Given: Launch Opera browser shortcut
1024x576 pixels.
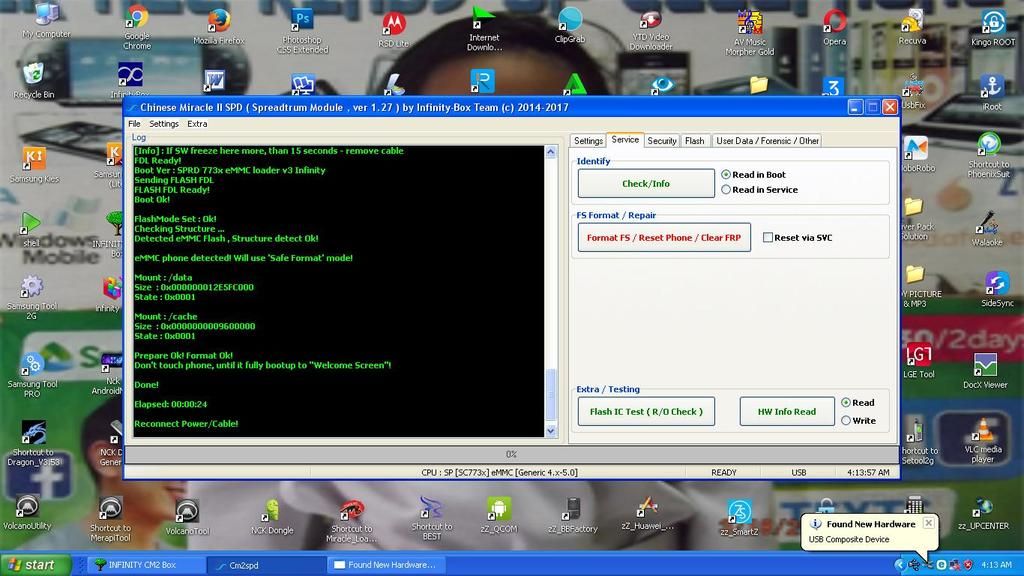Looking at the screenshot, I should tap(834, 27).
